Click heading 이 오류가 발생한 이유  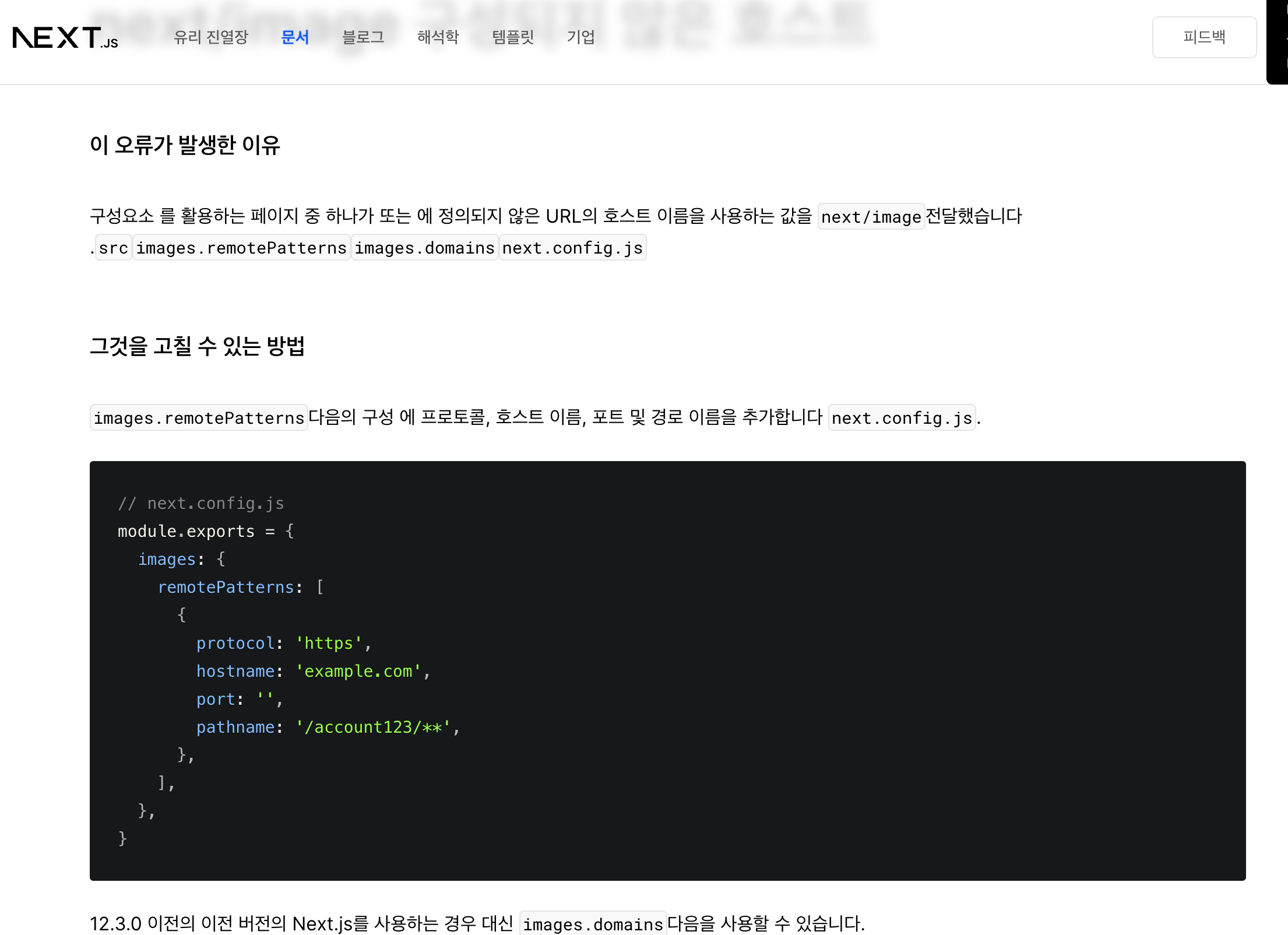(x=185, y=145)
